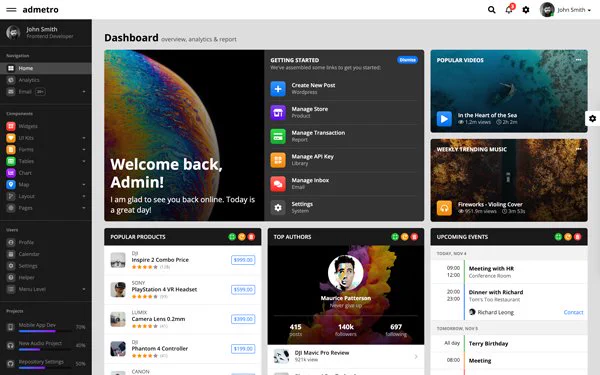Open notifications bell icon

[509, 10]
